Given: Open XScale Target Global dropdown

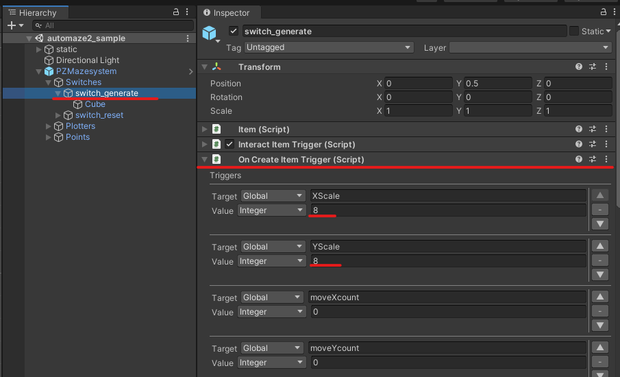Looking at the screenshot, I should (272, 196).
